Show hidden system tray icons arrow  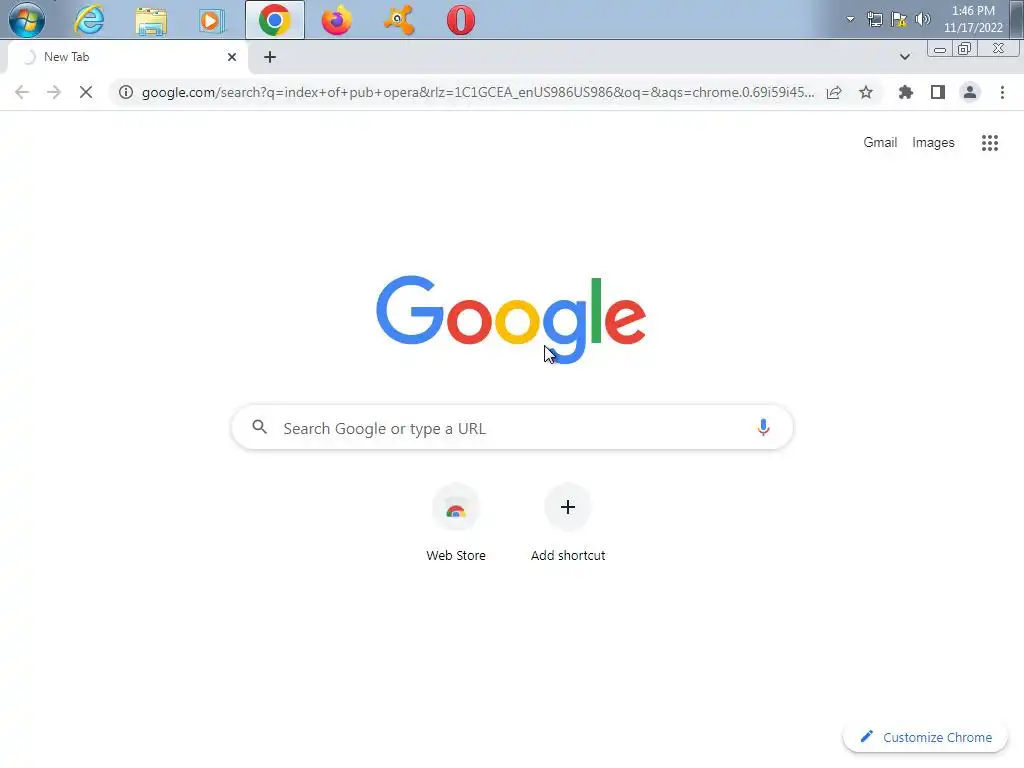850,19
